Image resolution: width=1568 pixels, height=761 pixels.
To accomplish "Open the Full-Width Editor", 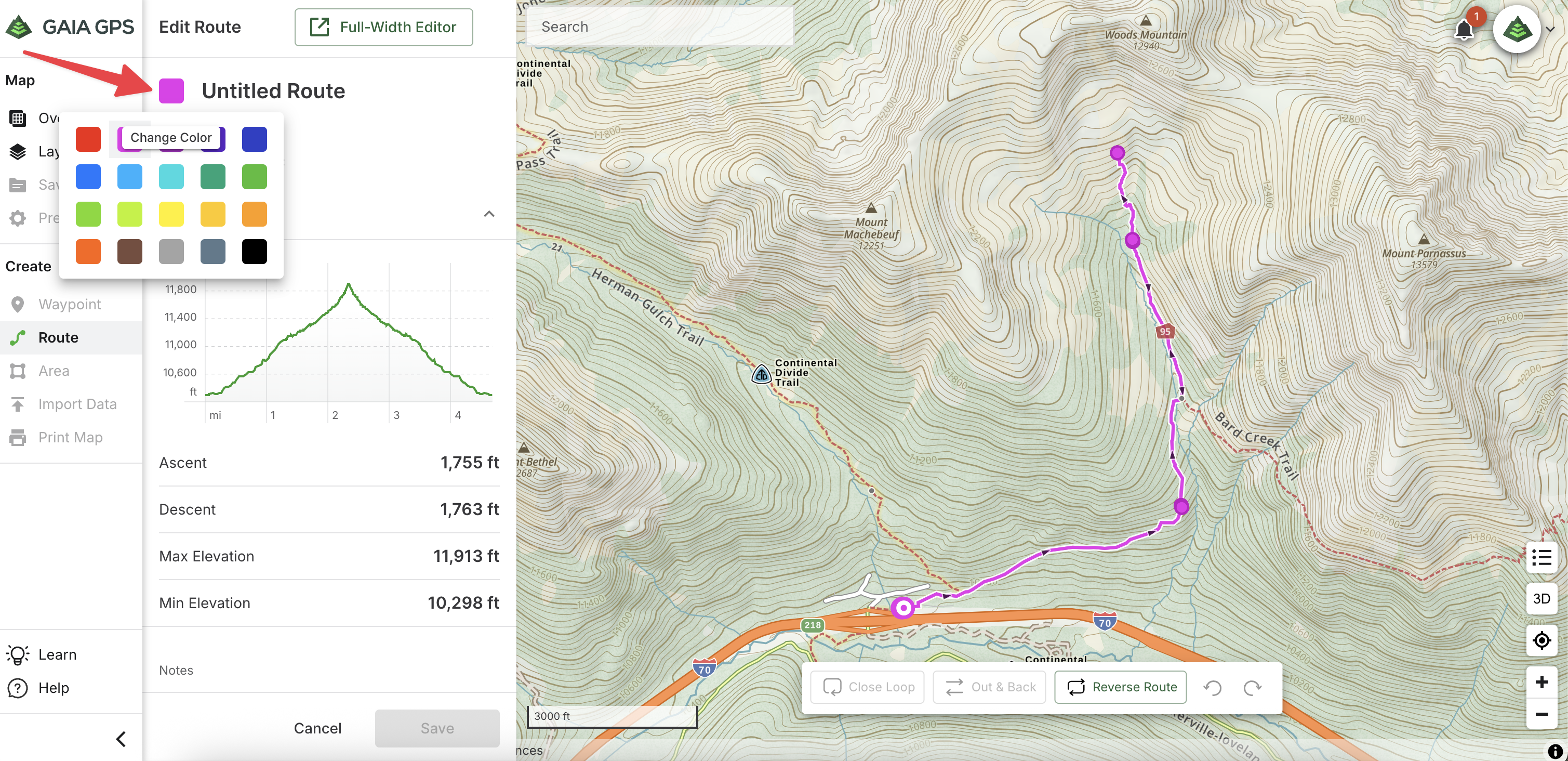I will click(x=383, y=28).
